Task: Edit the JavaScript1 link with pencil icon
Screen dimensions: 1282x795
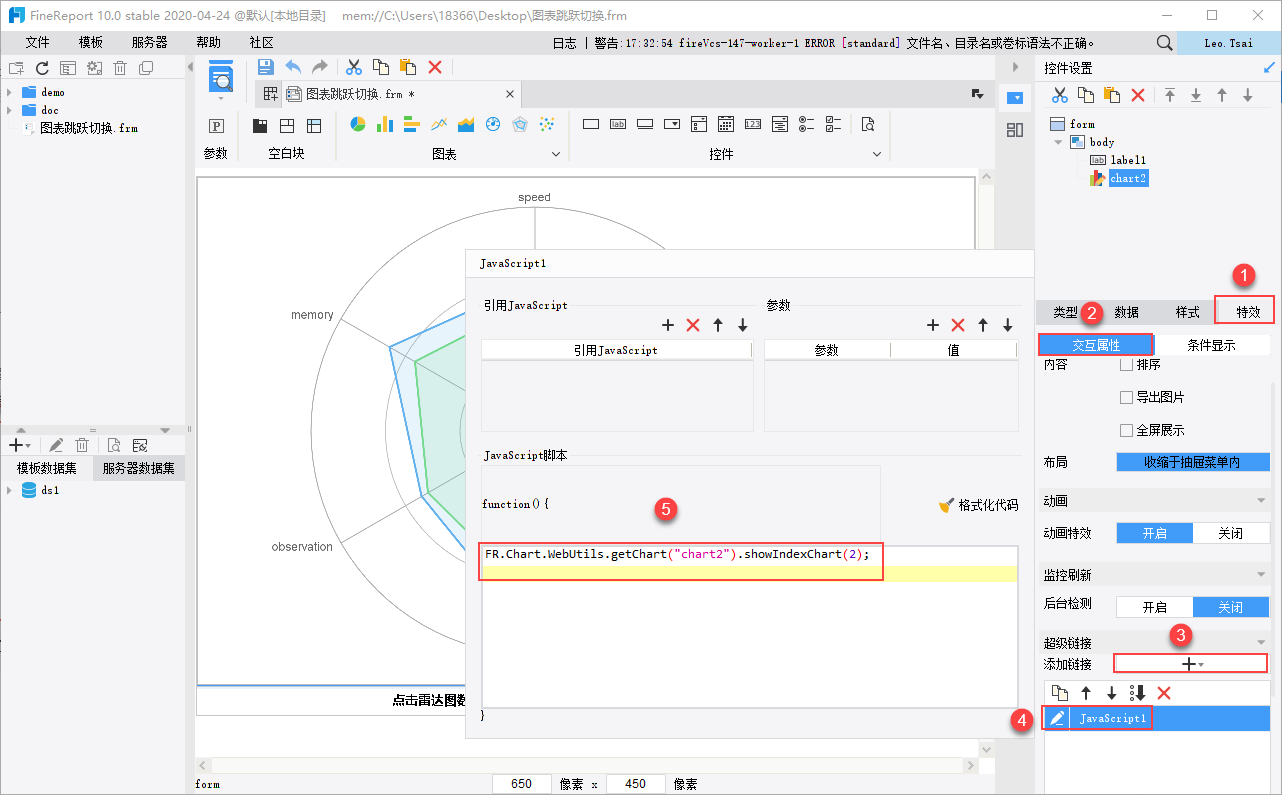Action: pos(1057,718)
